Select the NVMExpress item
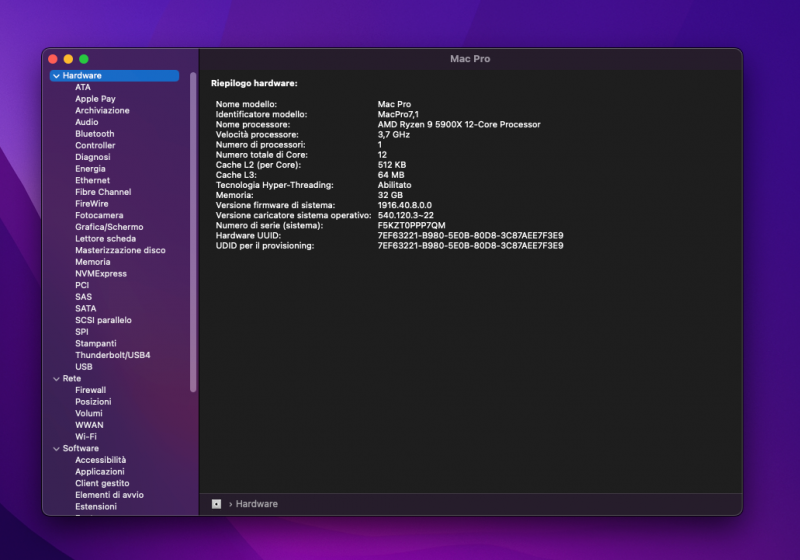Image resolution: width=800 pixels, height=560 pixels. click(x=100, y=274)
